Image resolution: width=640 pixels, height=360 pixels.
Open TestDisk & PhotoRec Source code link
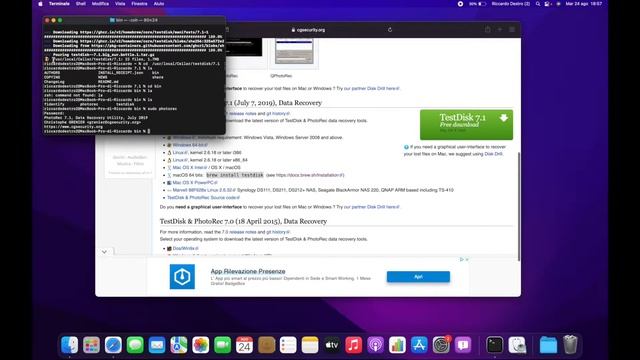click(203, 198)
